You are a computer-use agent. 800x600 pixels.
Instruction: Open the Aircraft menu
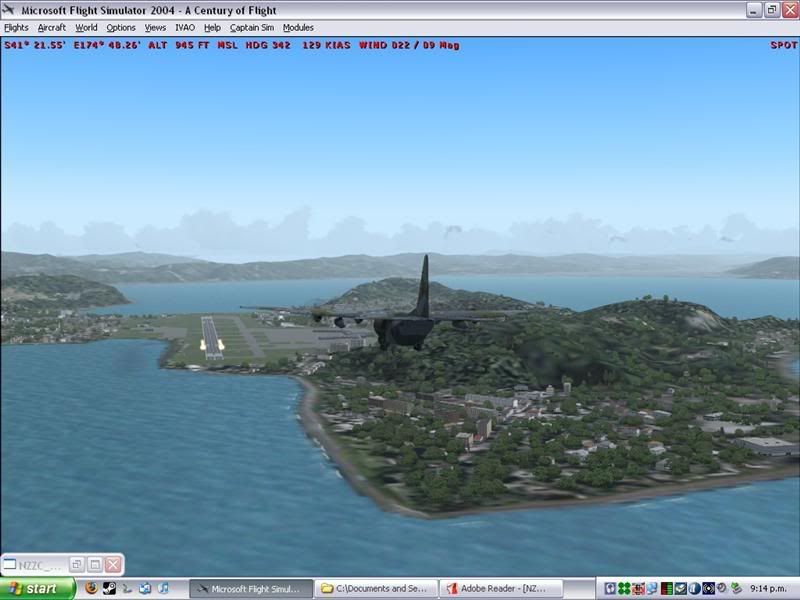click(x=52, y=28)
